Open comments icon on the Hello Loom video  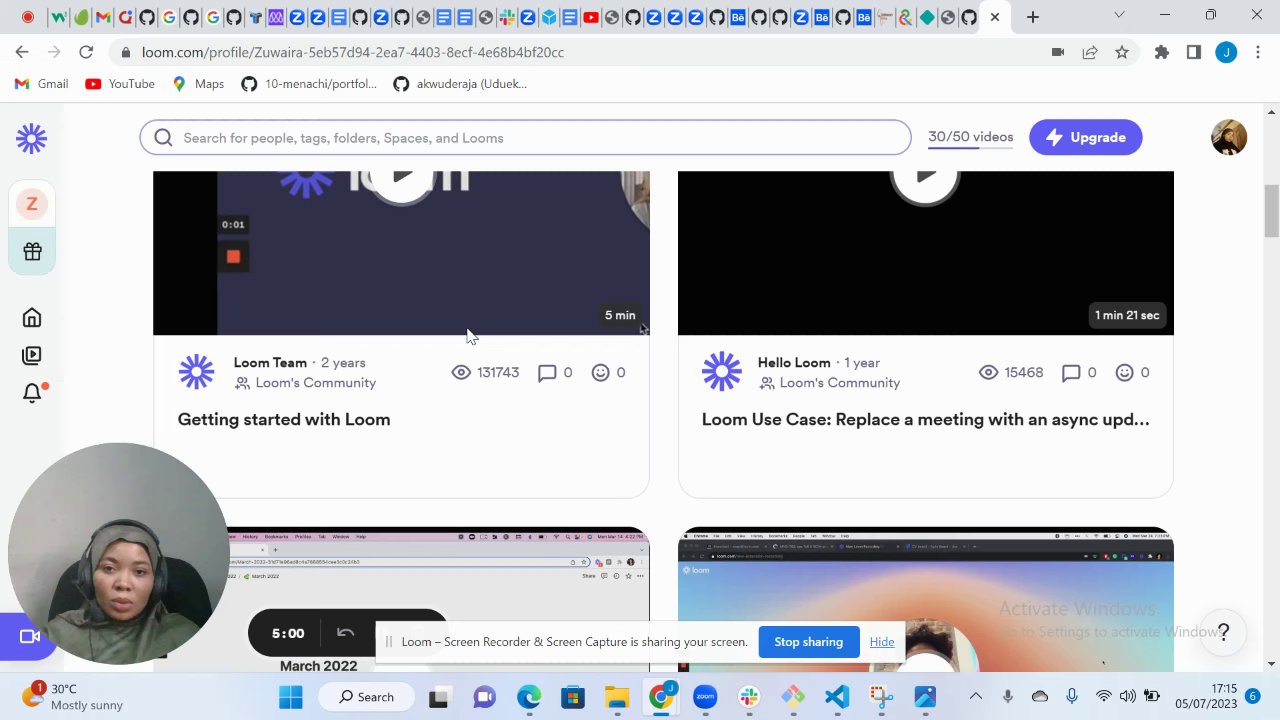(x=1071, y=373)
